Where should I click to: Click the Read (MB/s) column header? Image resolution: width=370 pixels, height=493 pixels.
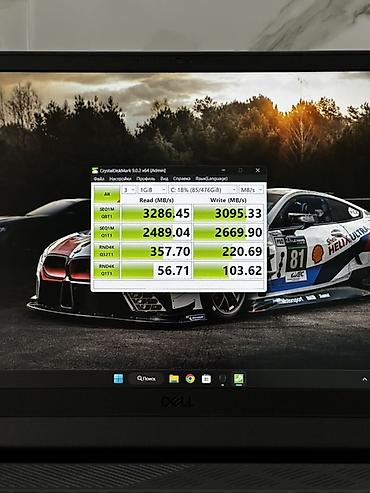click(156, 200)
